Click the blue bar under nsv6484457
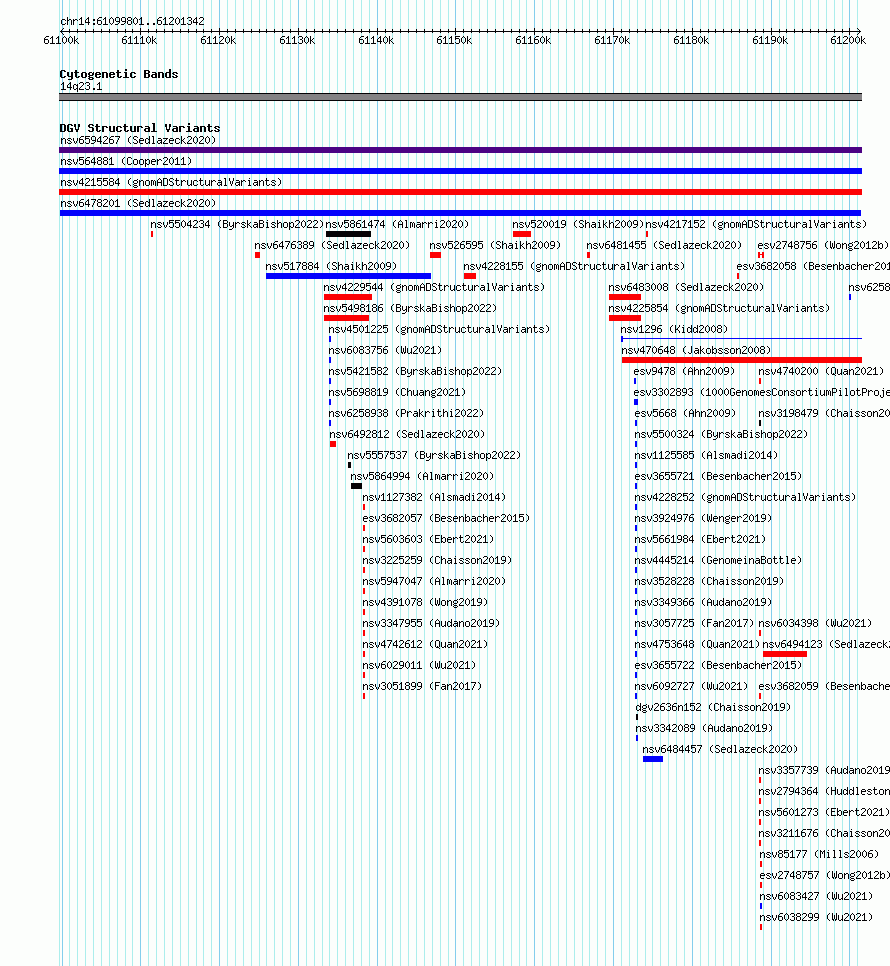The height and width of the screenshot is (966, 890). 653,759
